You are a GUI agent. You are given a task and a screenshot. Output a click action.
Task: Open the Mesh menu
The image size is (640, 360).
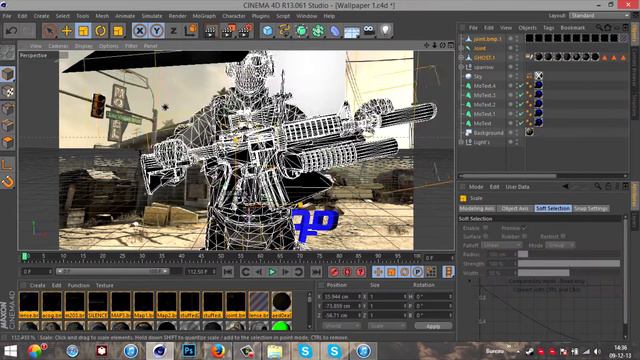coord(102,16)
